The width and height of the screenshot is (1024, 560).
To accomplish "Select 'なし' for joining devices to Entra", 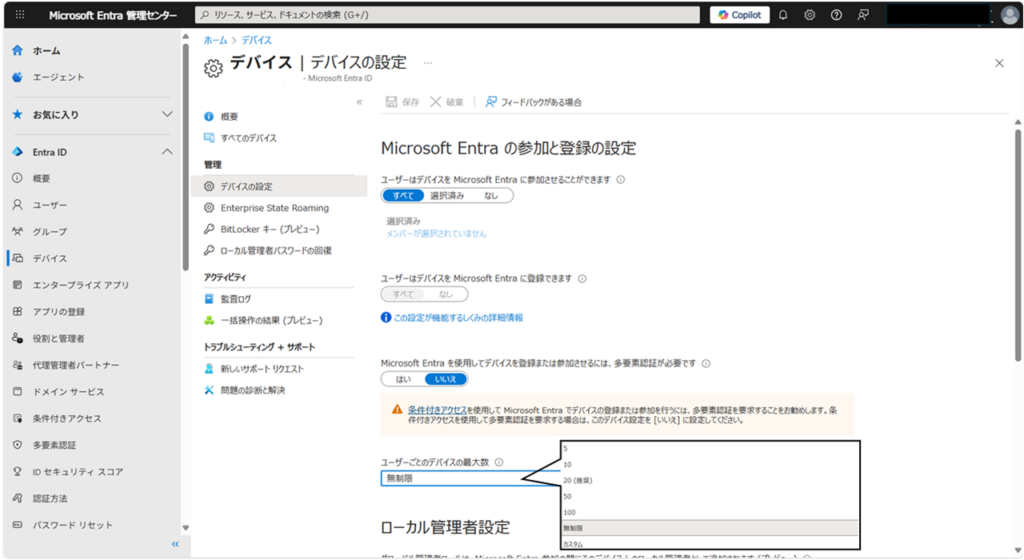I will 491,195.
